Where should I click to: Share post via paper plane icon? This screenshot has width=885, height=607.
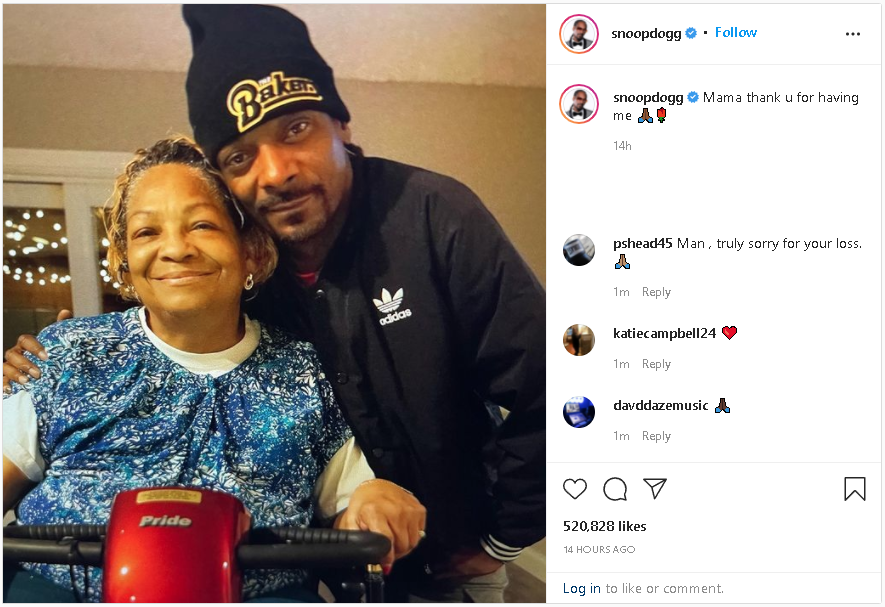tap(655, 488)
